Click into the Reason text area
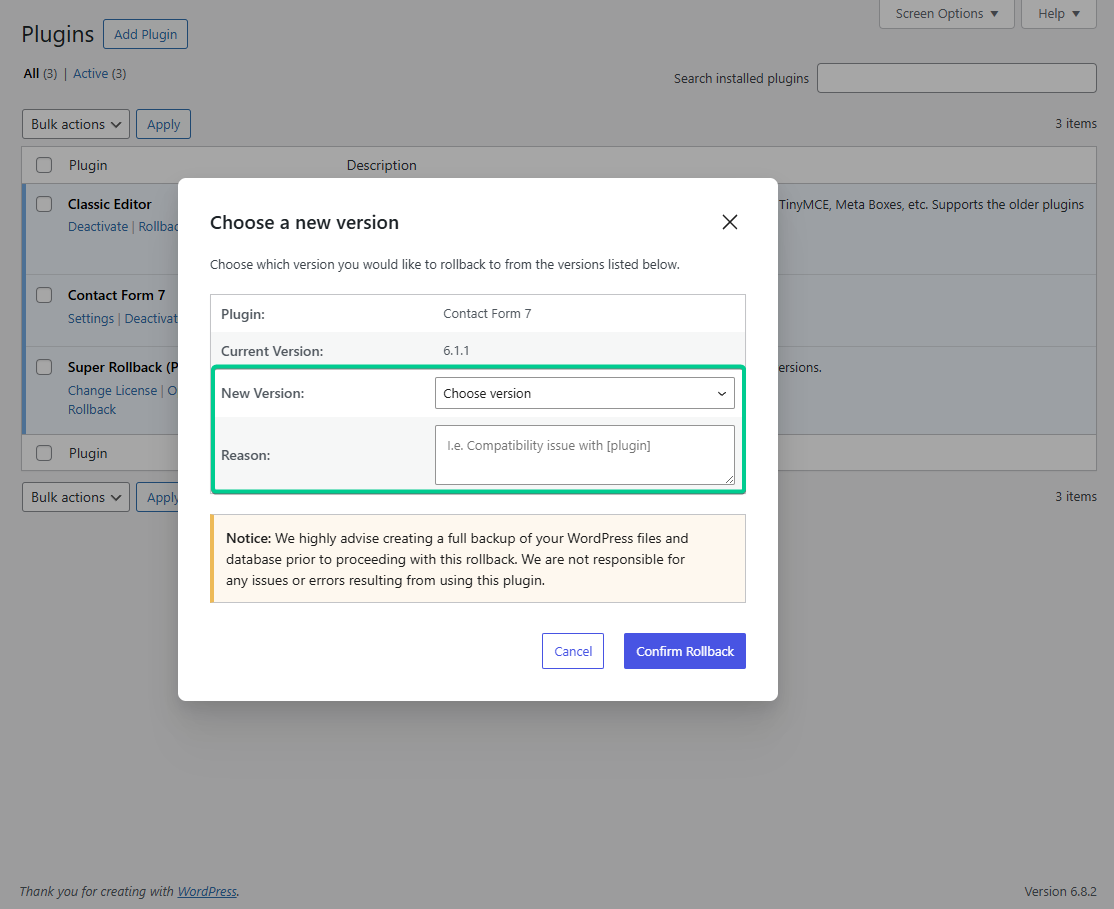The image size is (1114, 909). coord(584,455)
